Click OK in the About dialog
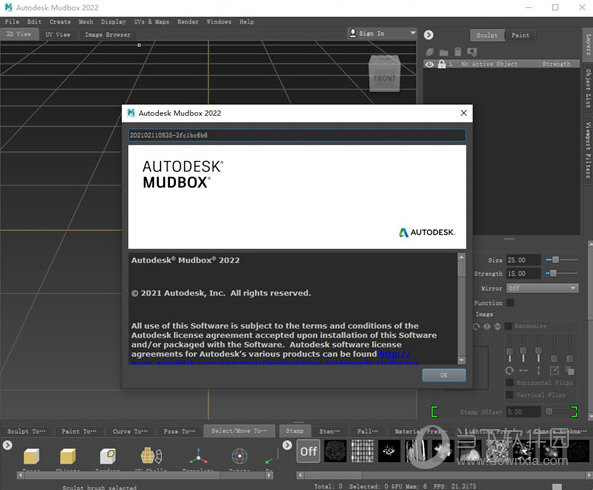 pyautogui.click(x=444, y=375)
